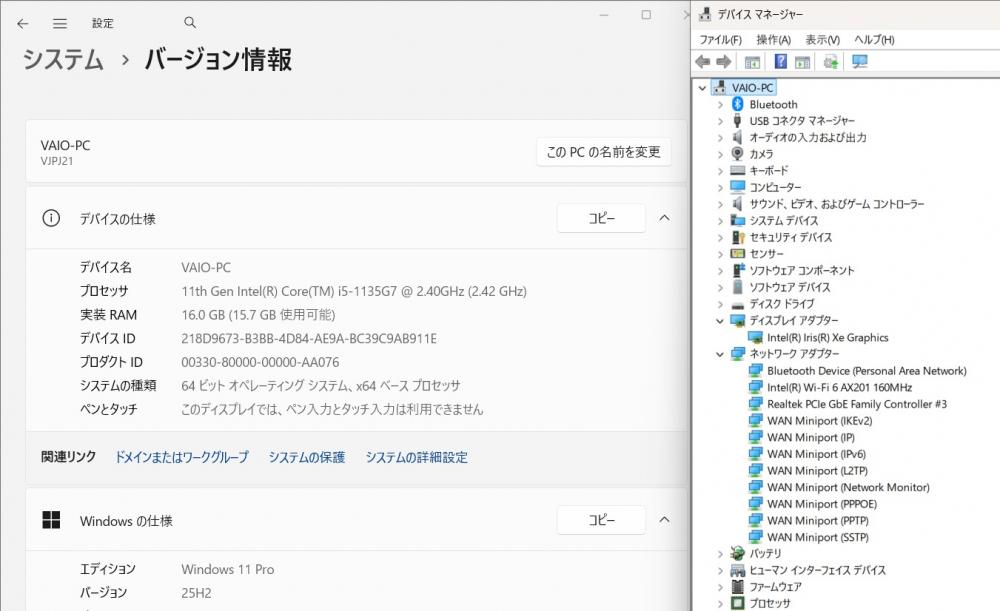Screen dimensions: 1000x611
Task: Click the camera category icon in device tree
Action: pos(738,154)
